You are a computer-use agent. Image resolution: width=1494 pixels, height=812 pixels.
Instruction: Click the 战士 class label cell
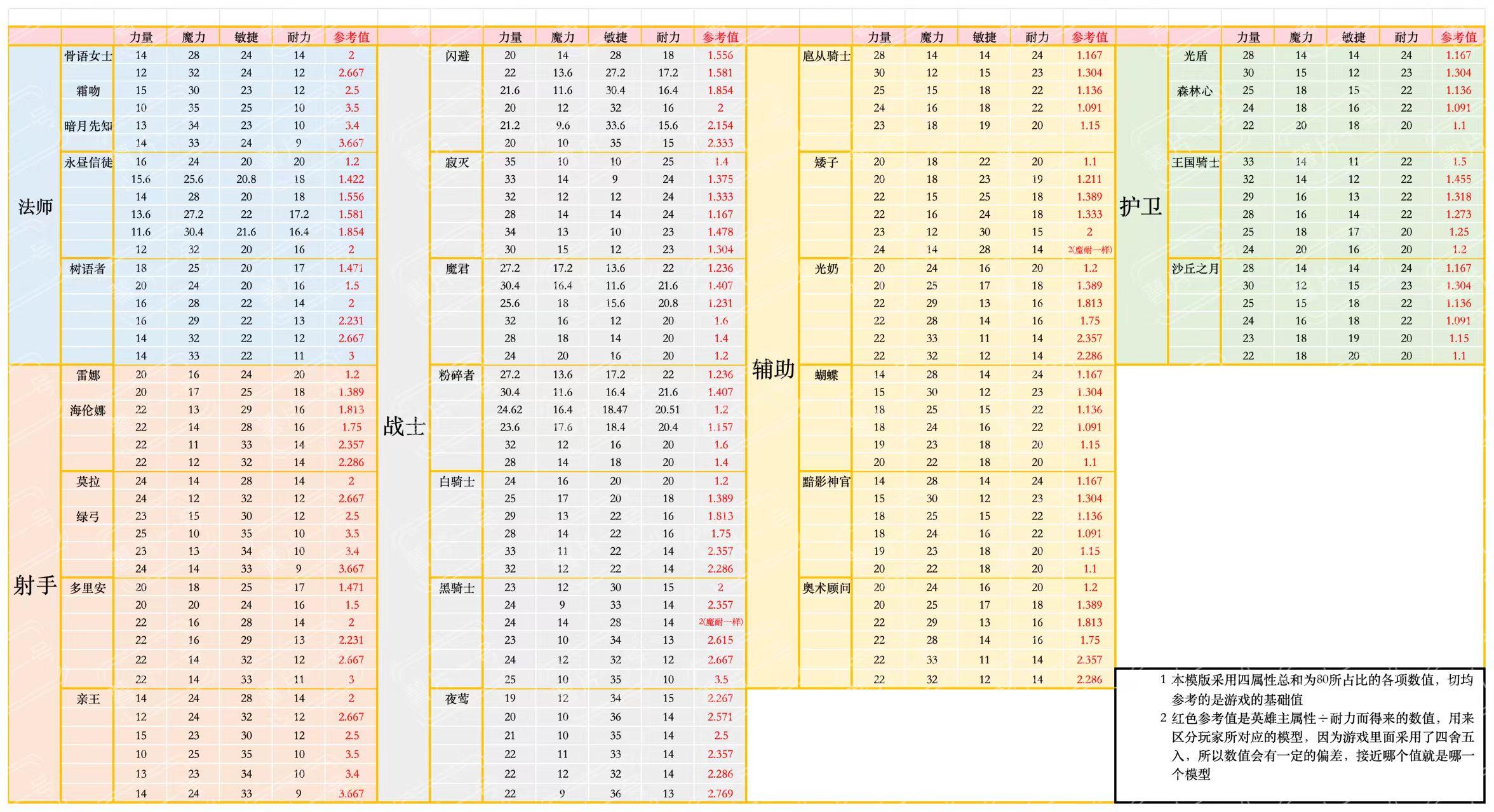click(x=404, y=427)
